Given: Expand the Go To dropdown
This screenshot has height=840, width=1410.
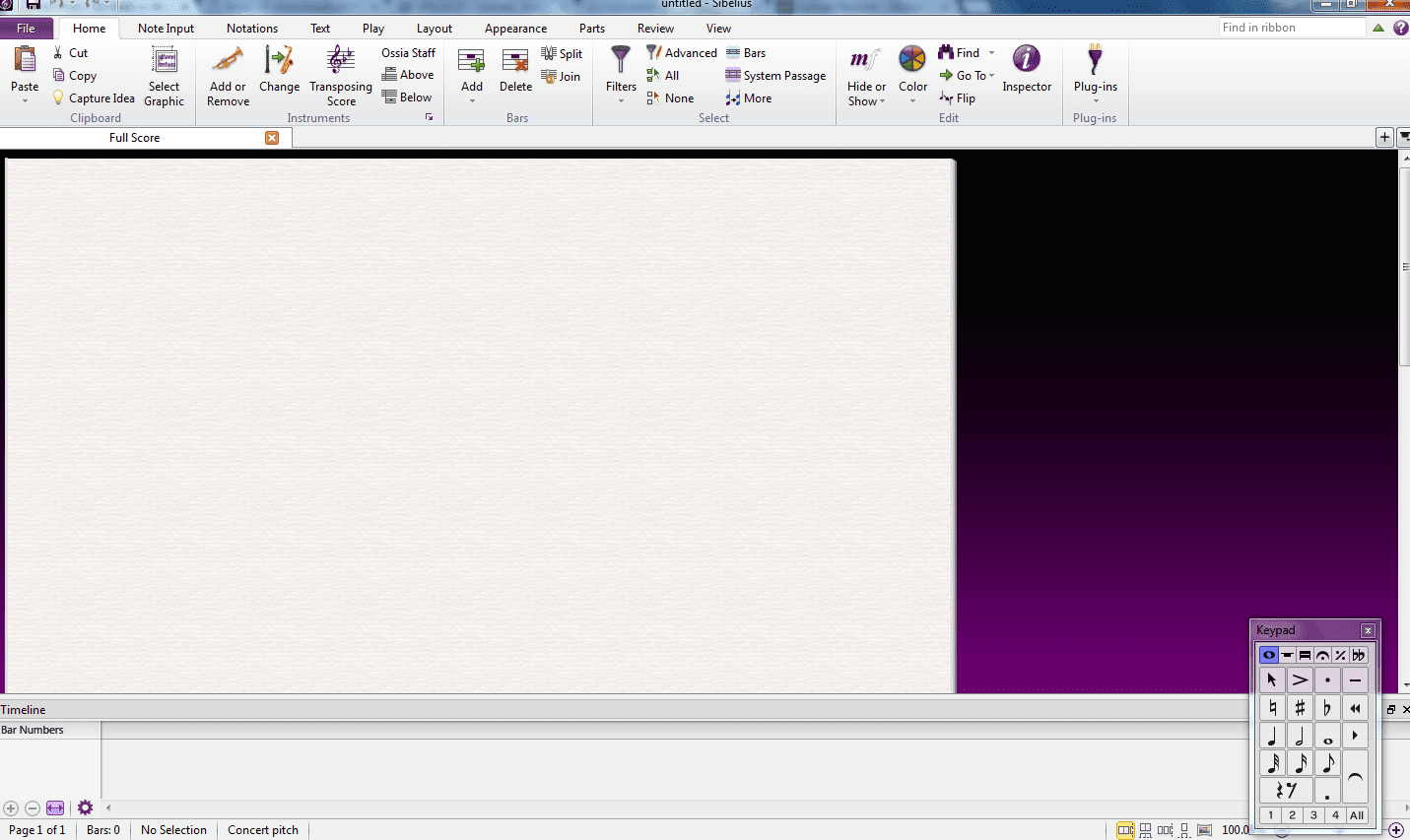Looking at the screenshot, I should pyautogui.click(x=991, y=76).
